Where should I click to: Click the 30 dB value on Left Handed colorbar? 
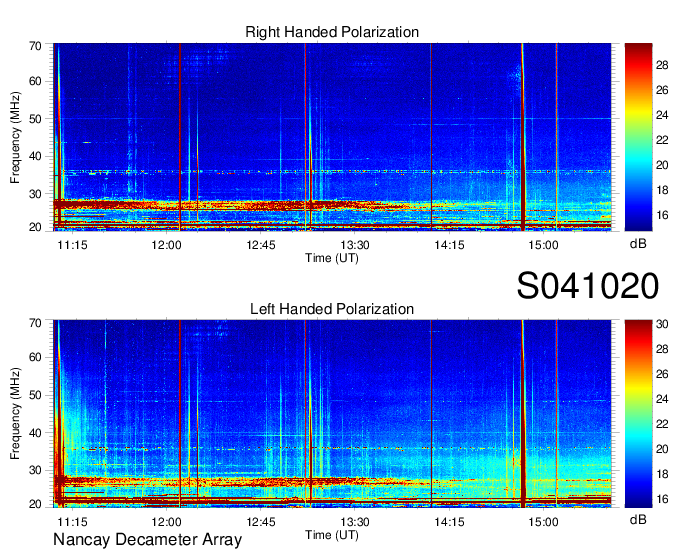tap(662, 324)
